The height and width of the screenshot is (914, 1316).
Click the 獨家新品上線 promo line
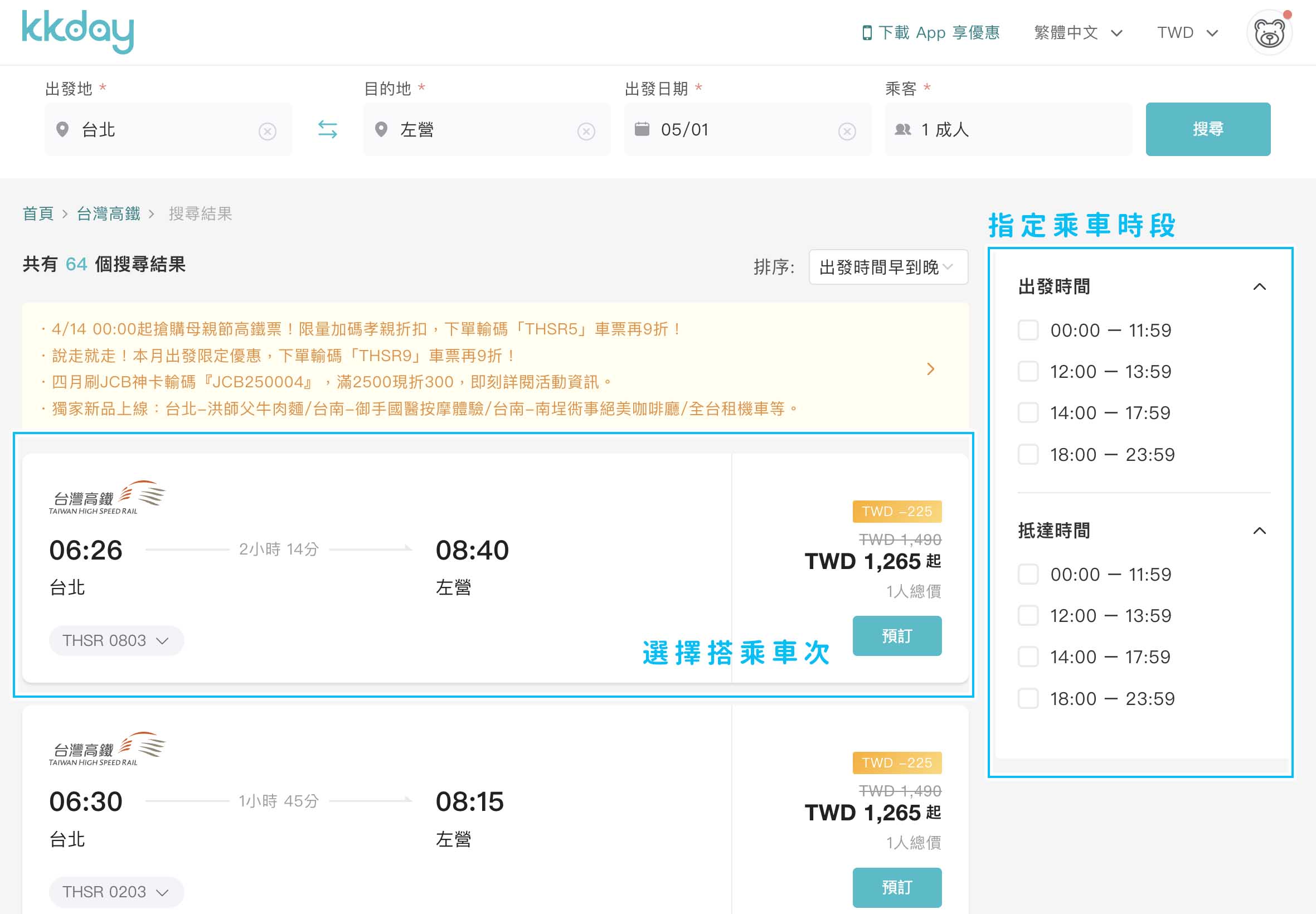420,409
